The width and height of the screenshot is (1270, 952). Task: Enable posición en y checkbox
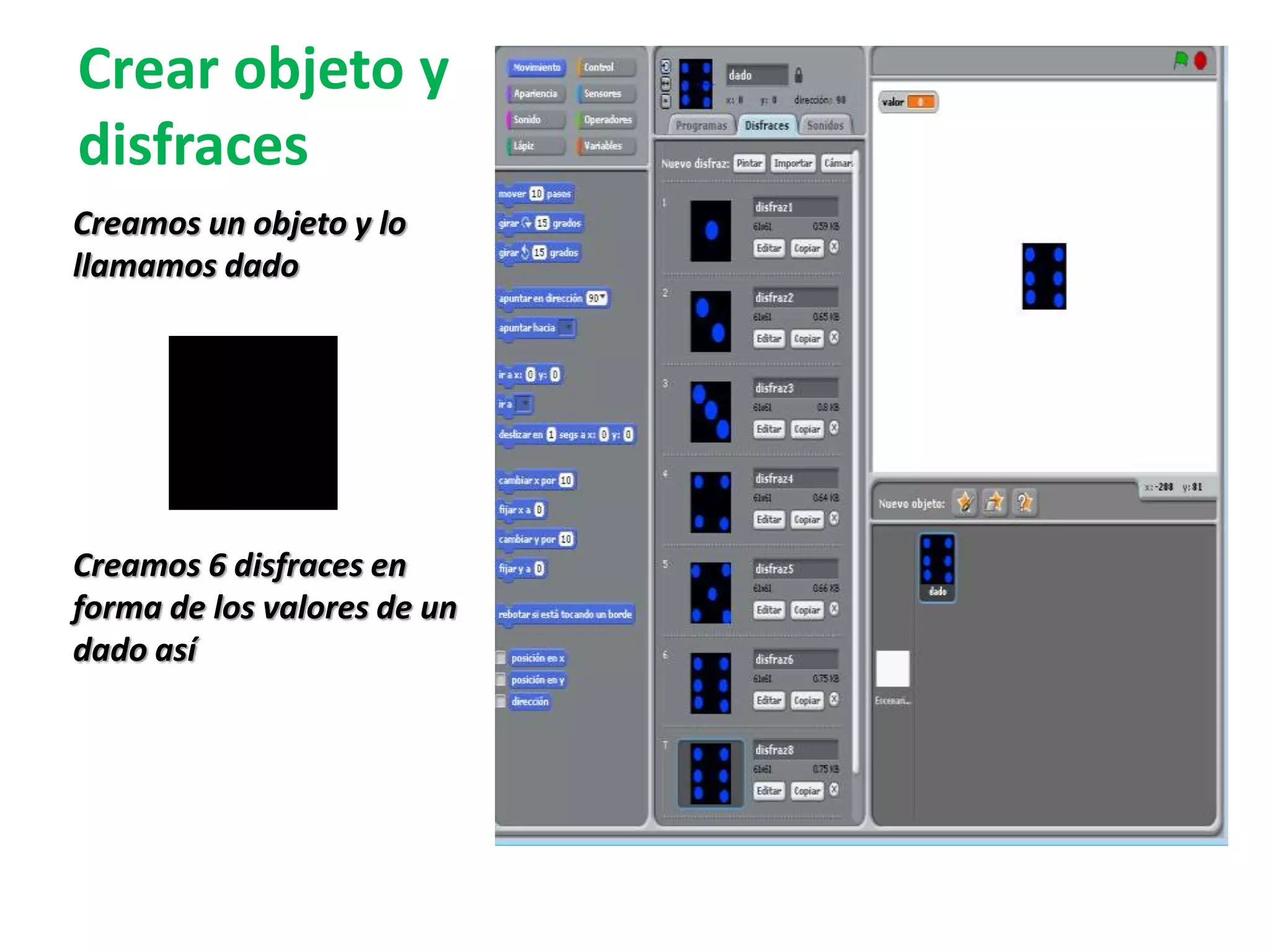pos(501,680)
